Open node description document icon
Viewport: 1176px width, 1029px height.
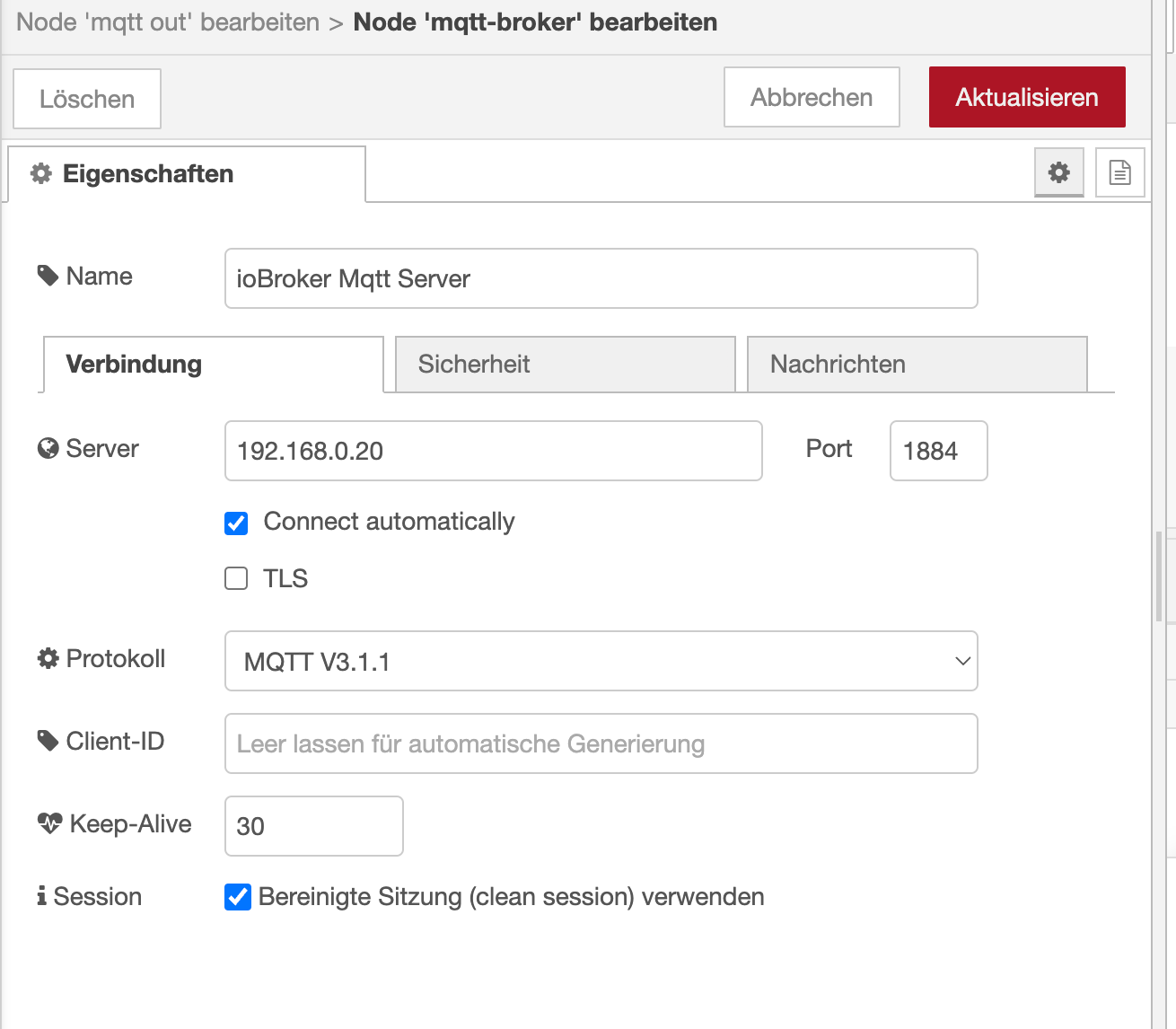[1119, 172]
